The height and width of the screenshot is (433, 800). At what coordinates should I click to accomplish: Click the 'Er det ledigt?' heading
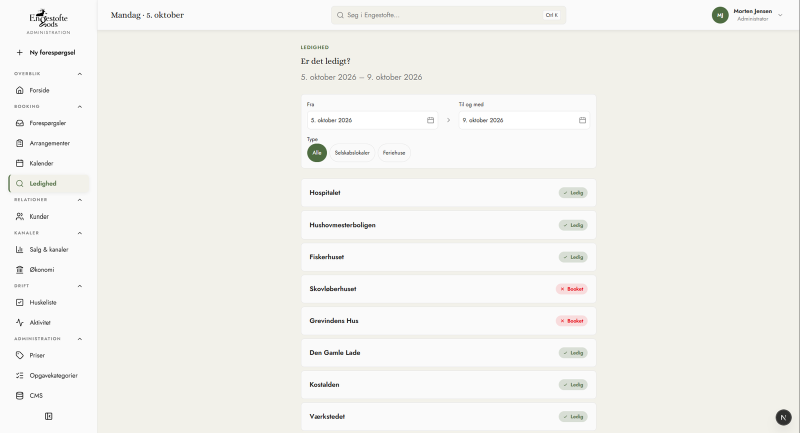coord(326,61)
